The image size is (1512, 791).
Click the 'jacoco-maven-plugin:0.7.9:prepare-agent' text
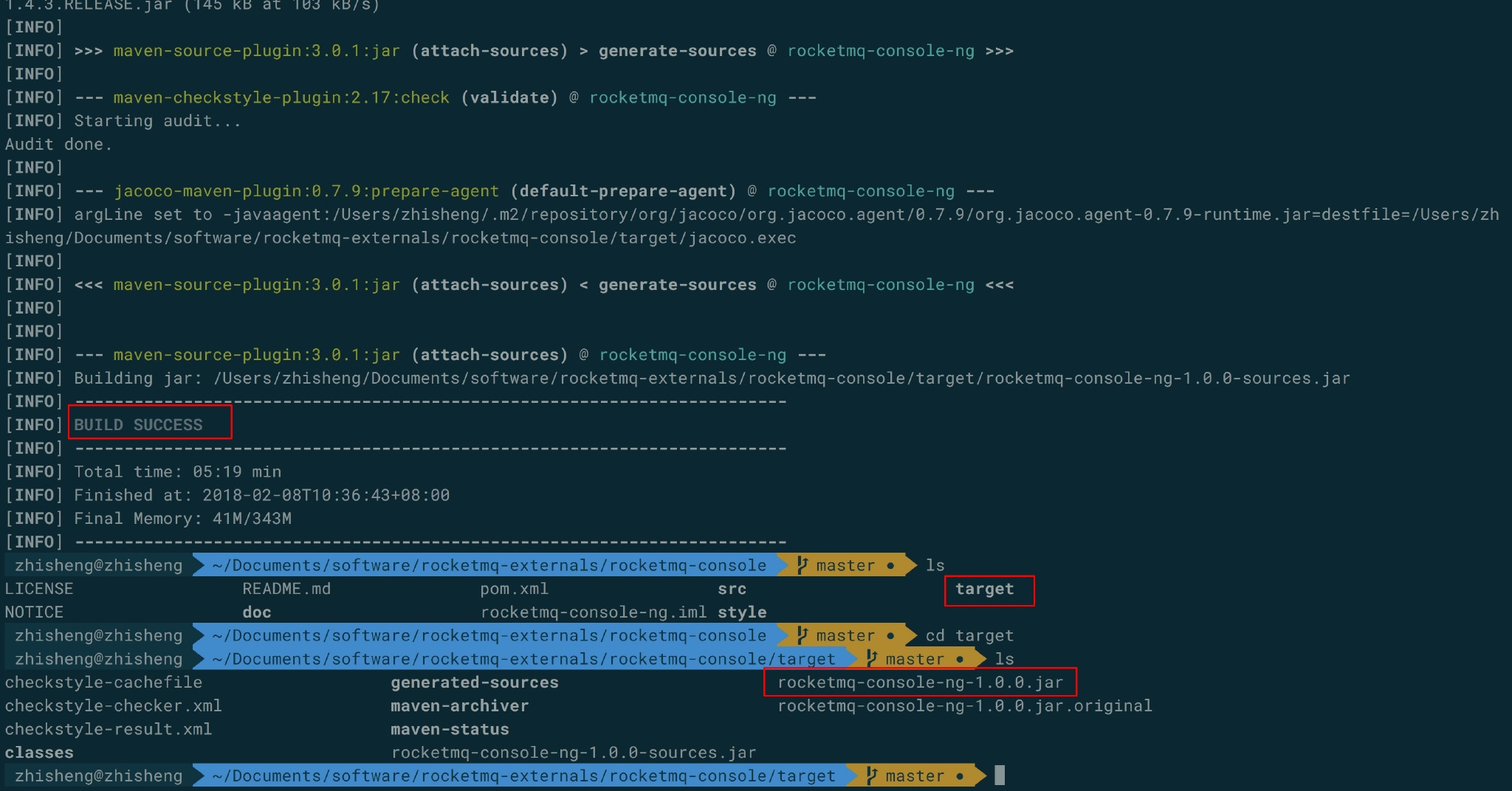(x=306, y=191)
